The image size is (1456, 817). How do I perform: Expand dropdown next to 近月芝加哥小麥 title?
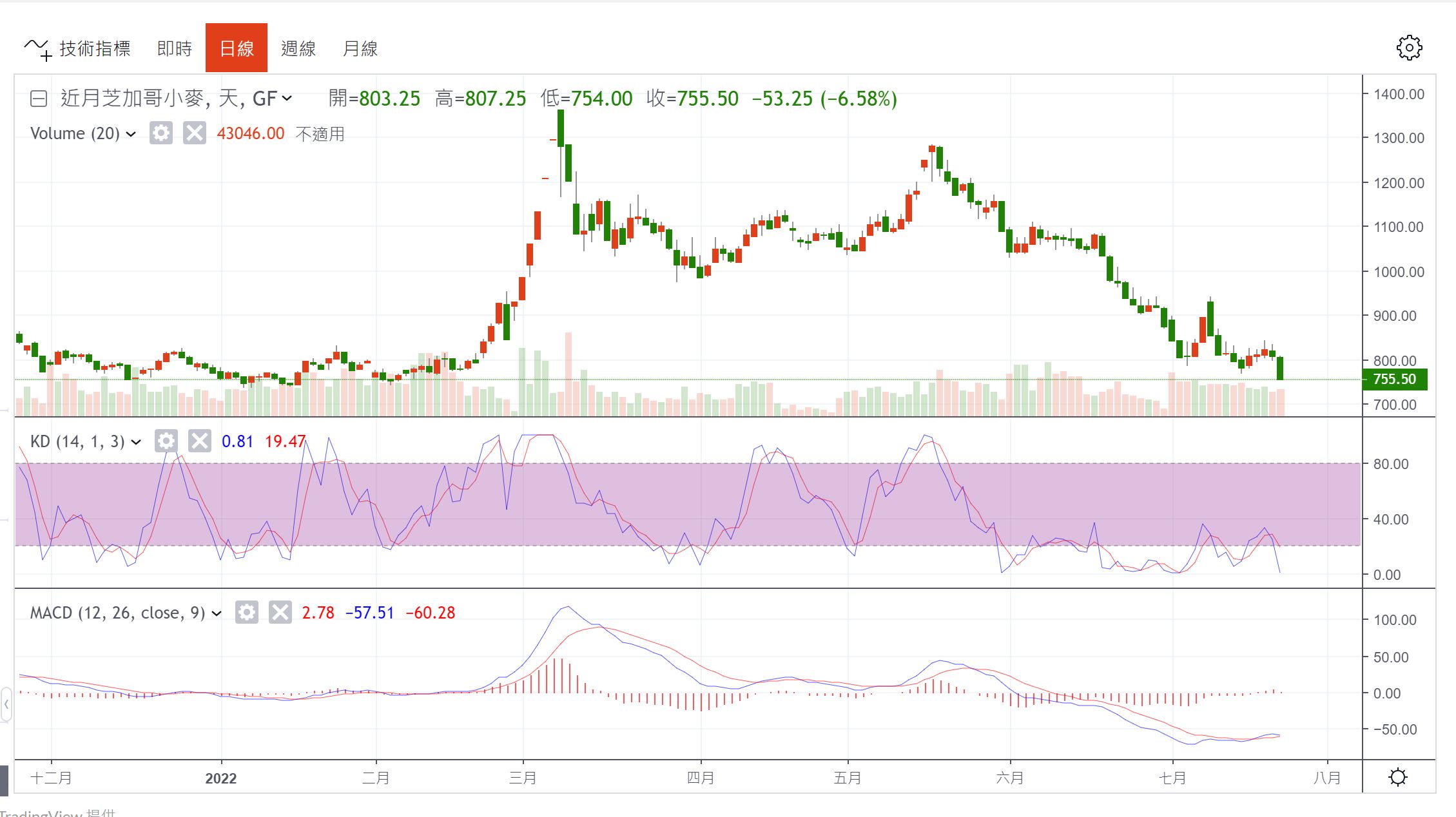point(287,99)
